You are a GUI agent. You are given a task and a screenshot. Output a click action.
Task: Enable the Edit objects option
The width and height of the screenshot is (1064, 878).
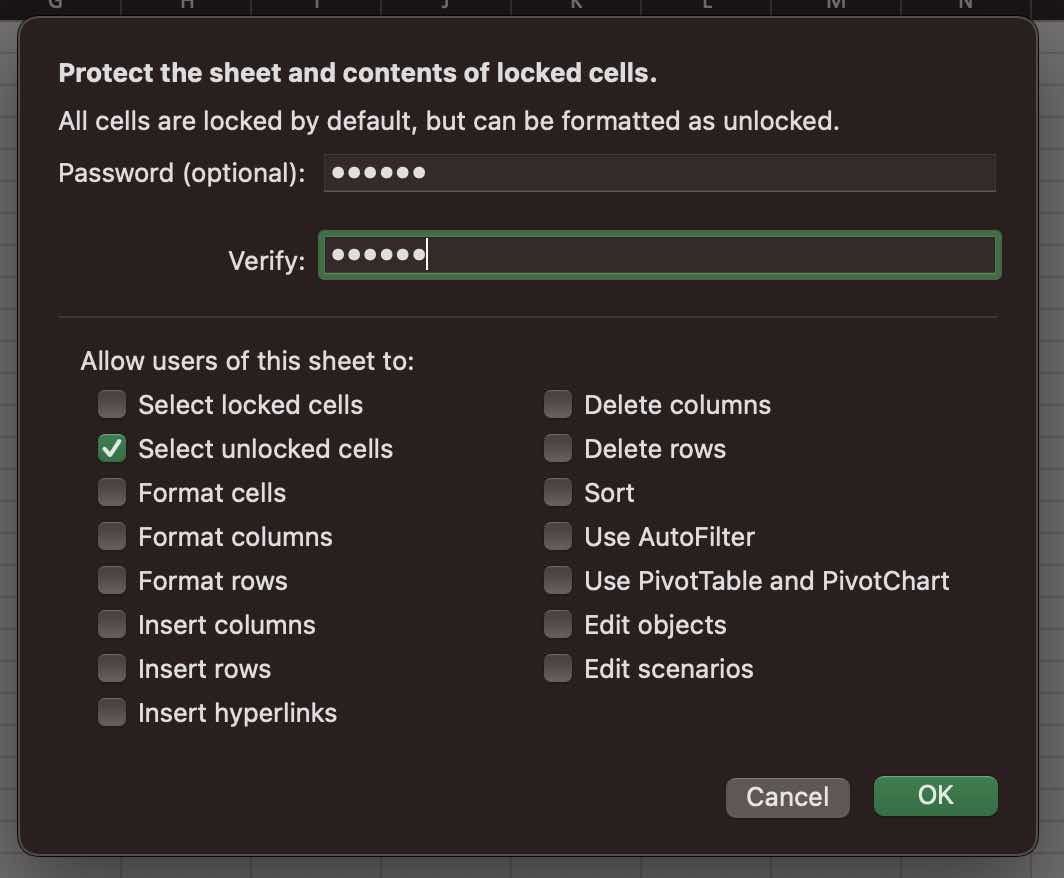558,624
